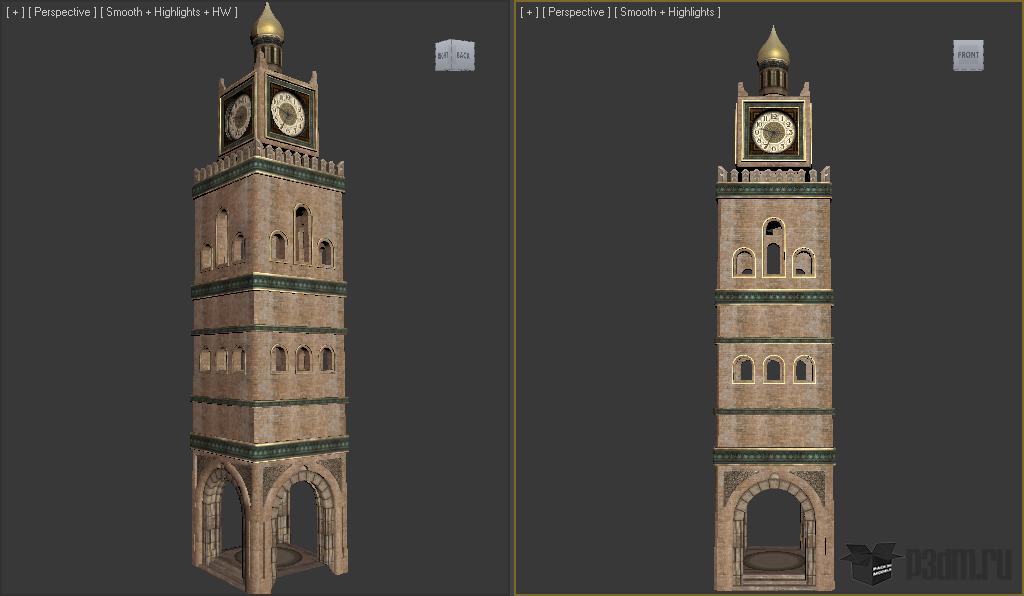Click the tall center upper window in the right viewport
1024x596 pixels.
click(x=773, y=250)
